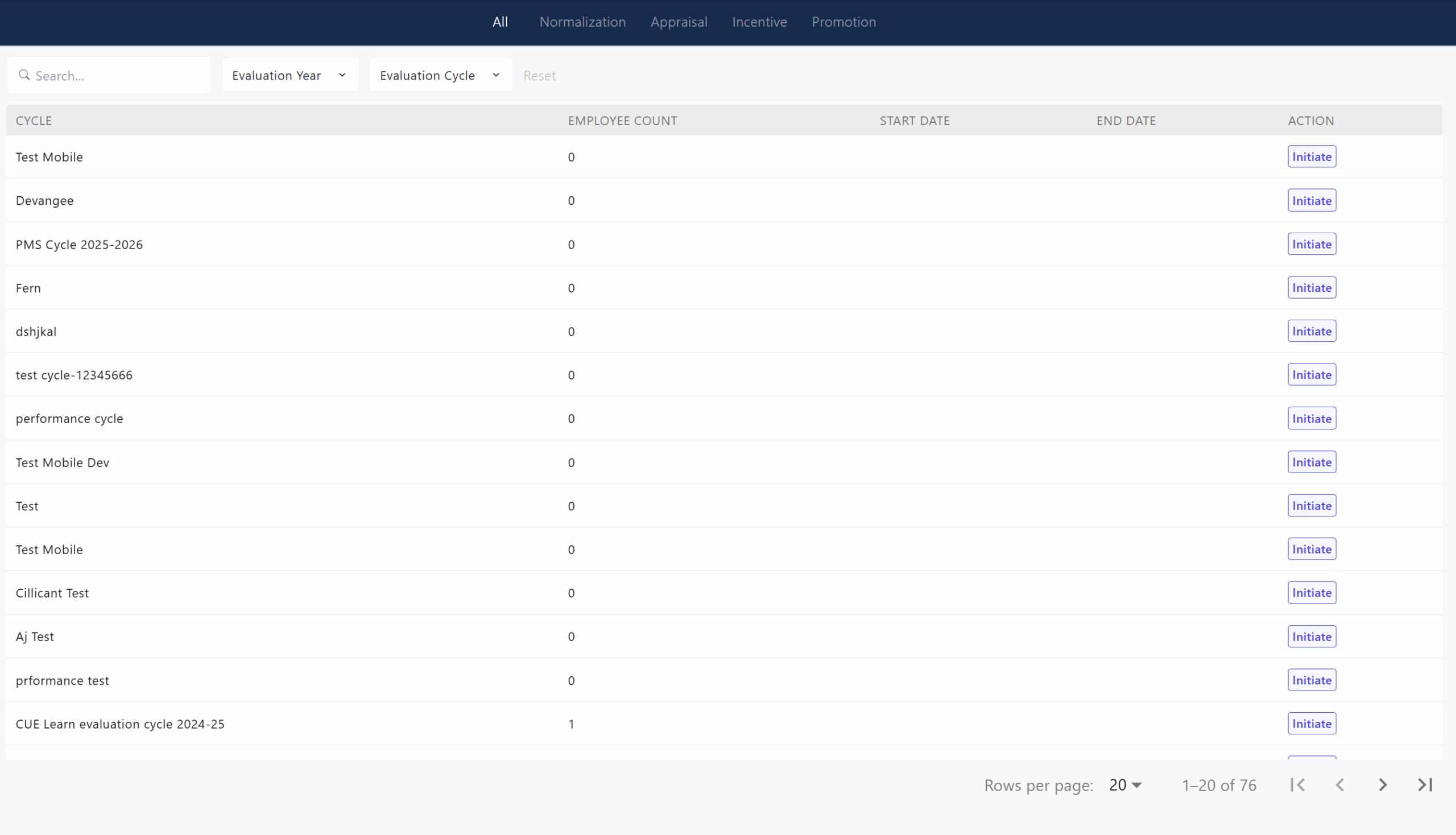Screen dimensions: 1456x835
Task: Click the ACTION column header
Action: click(1311, 121)
